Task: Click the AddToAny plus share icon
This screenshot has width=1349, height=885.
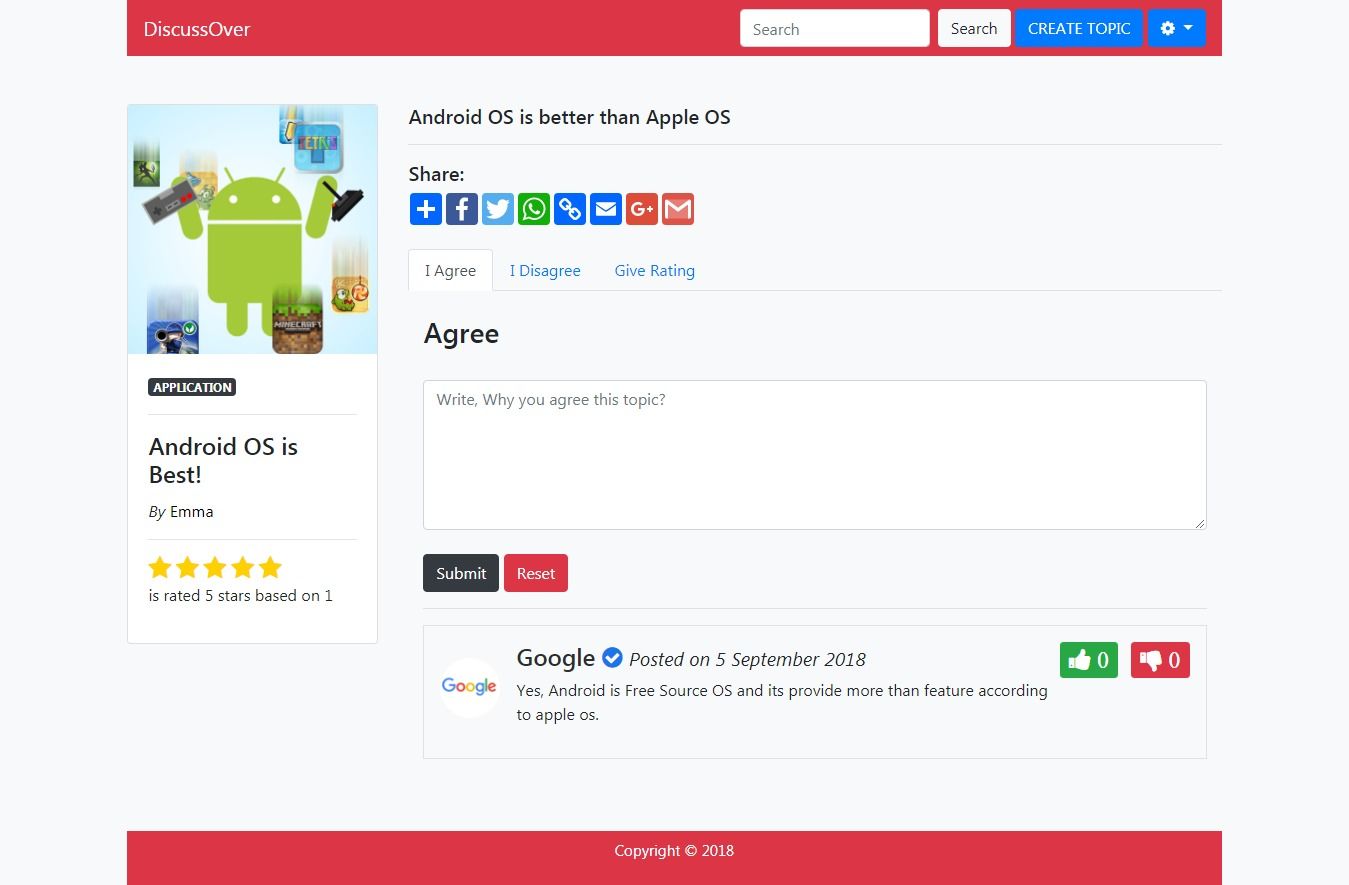Action: coord(426,209)
